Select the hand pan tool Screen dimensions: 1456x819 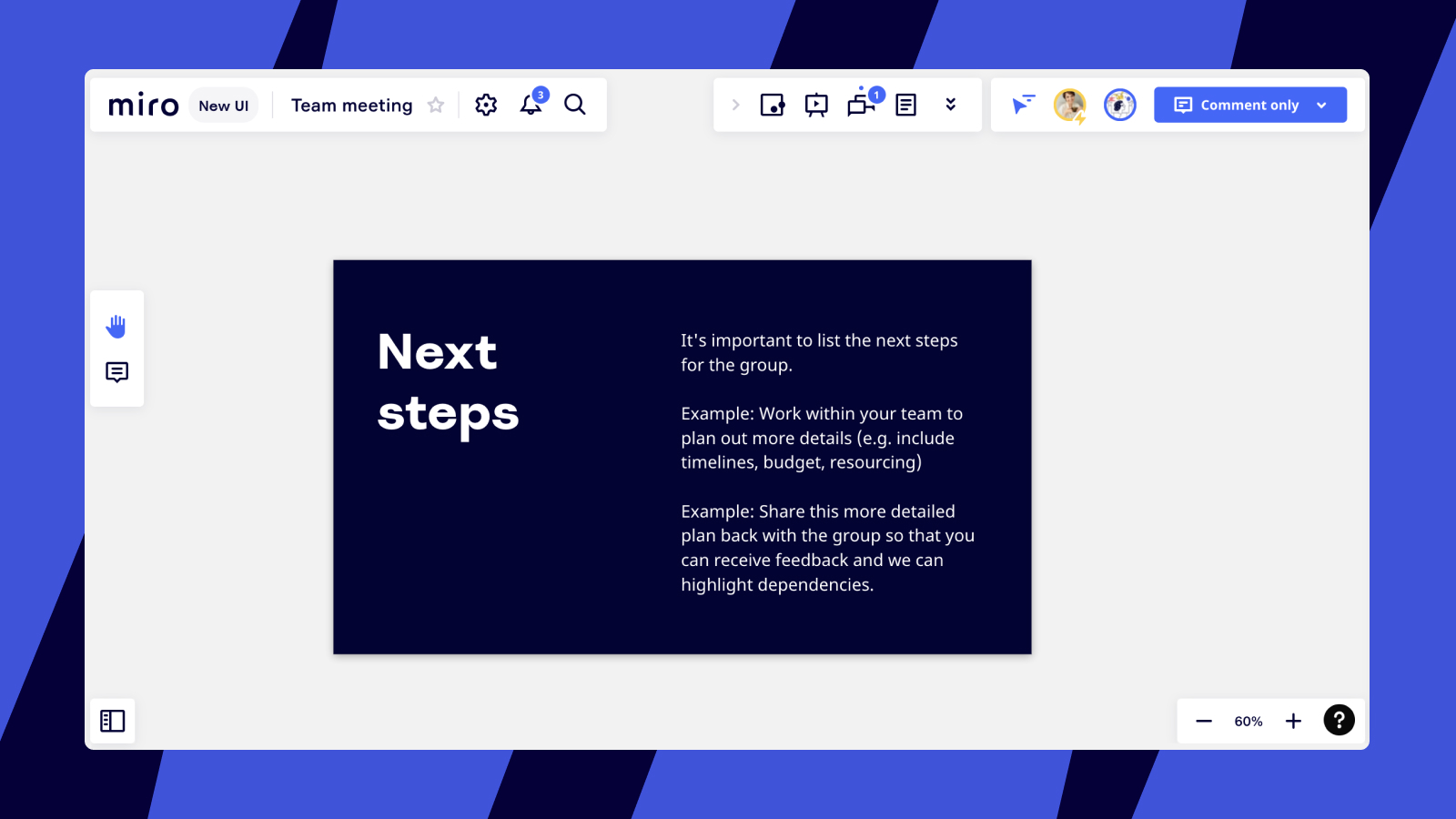tap(116, 326)
